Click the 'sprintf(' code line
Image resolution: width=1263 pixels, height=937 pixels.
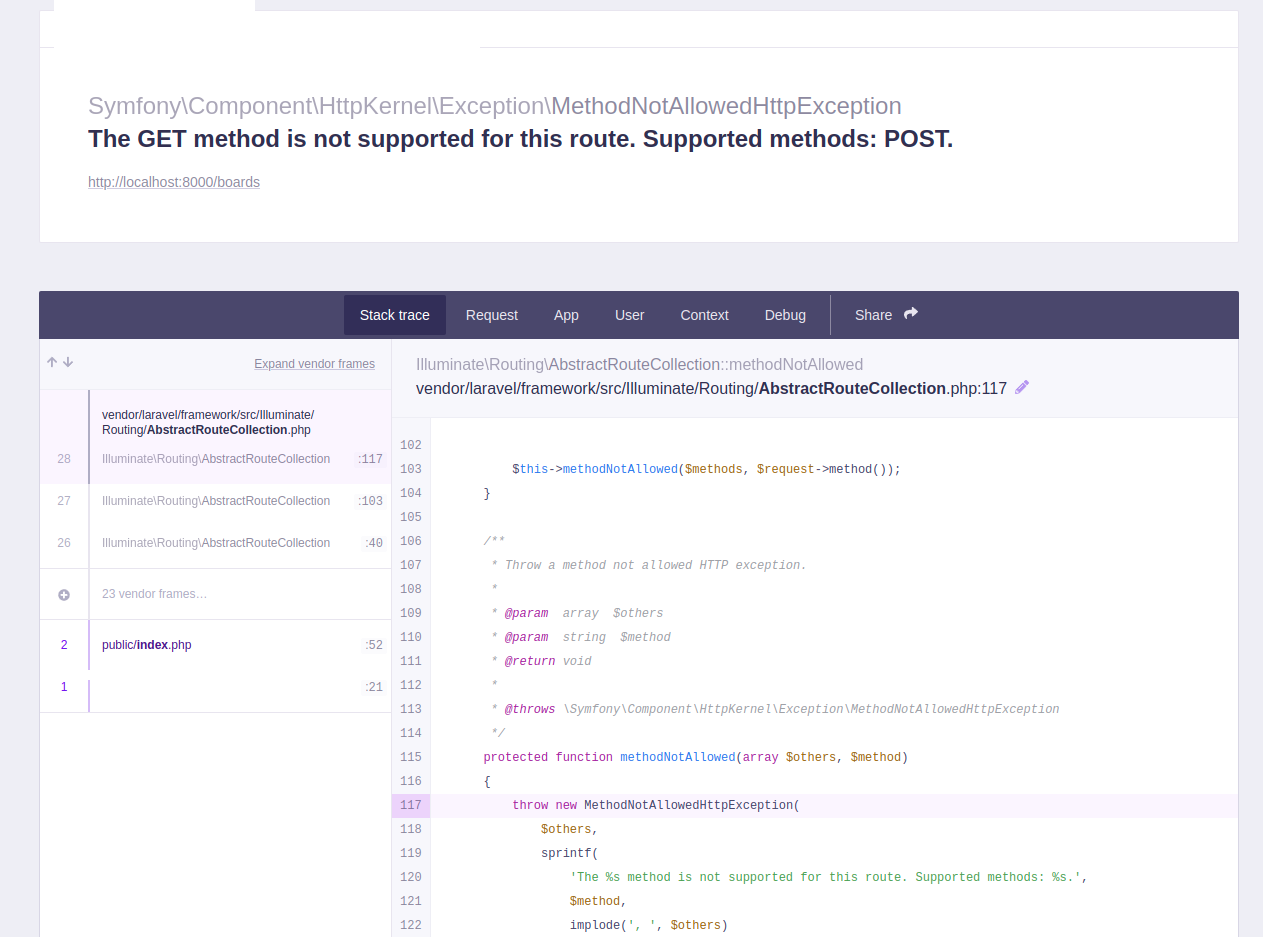point(569,853)
